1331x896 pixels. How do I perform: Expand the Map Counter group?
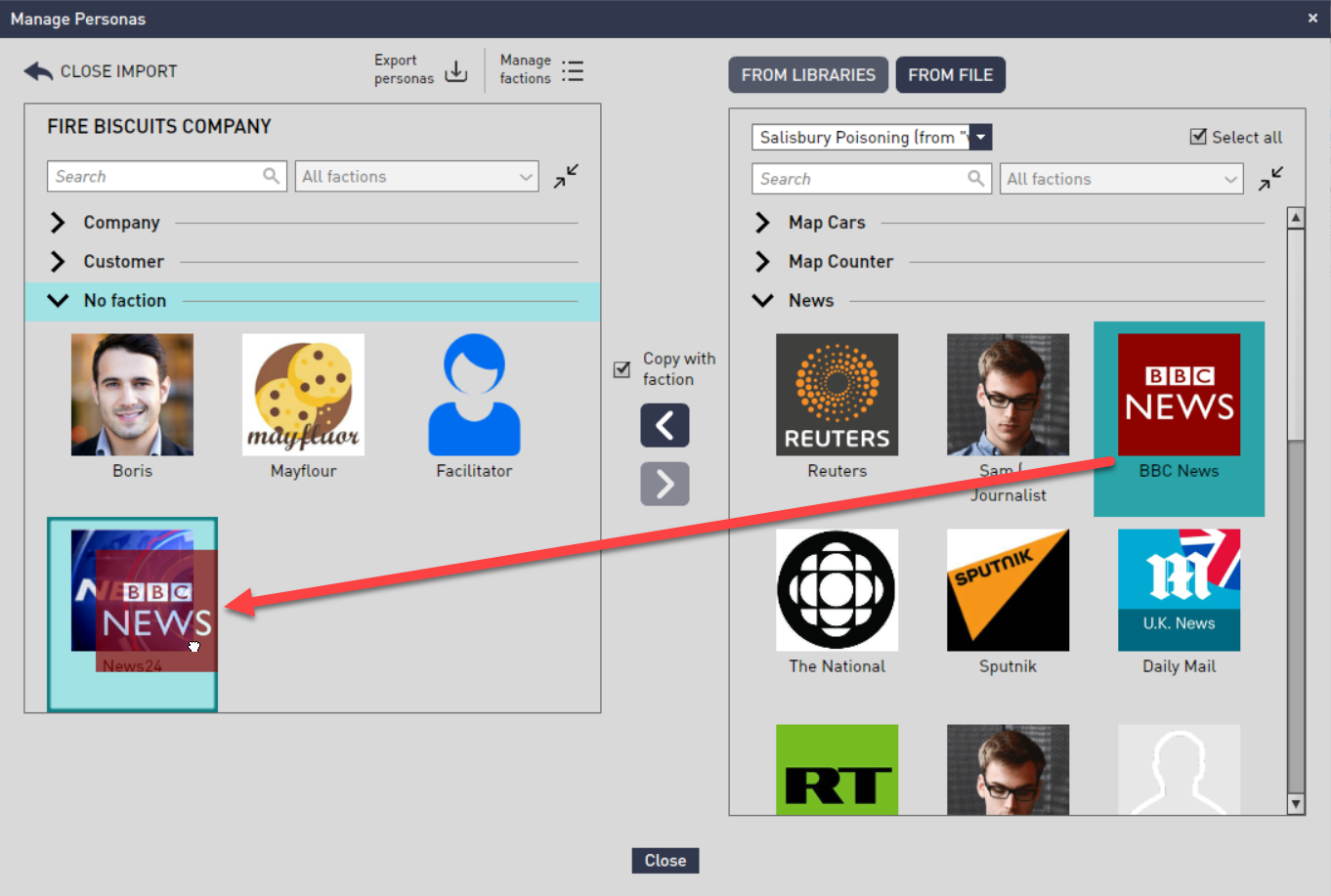coord(762,262)
